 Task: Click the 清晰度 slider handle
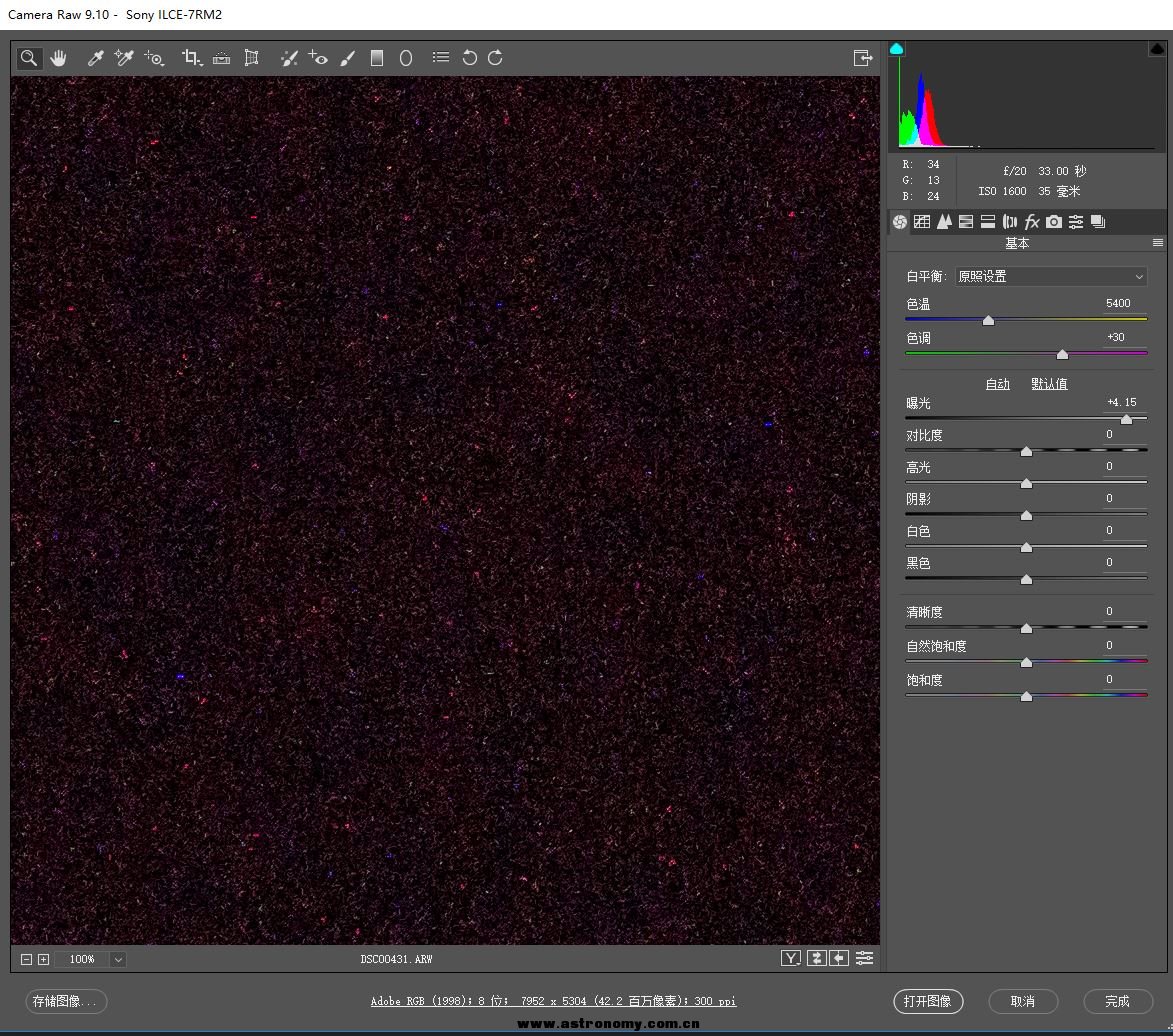coord(1026,629)
